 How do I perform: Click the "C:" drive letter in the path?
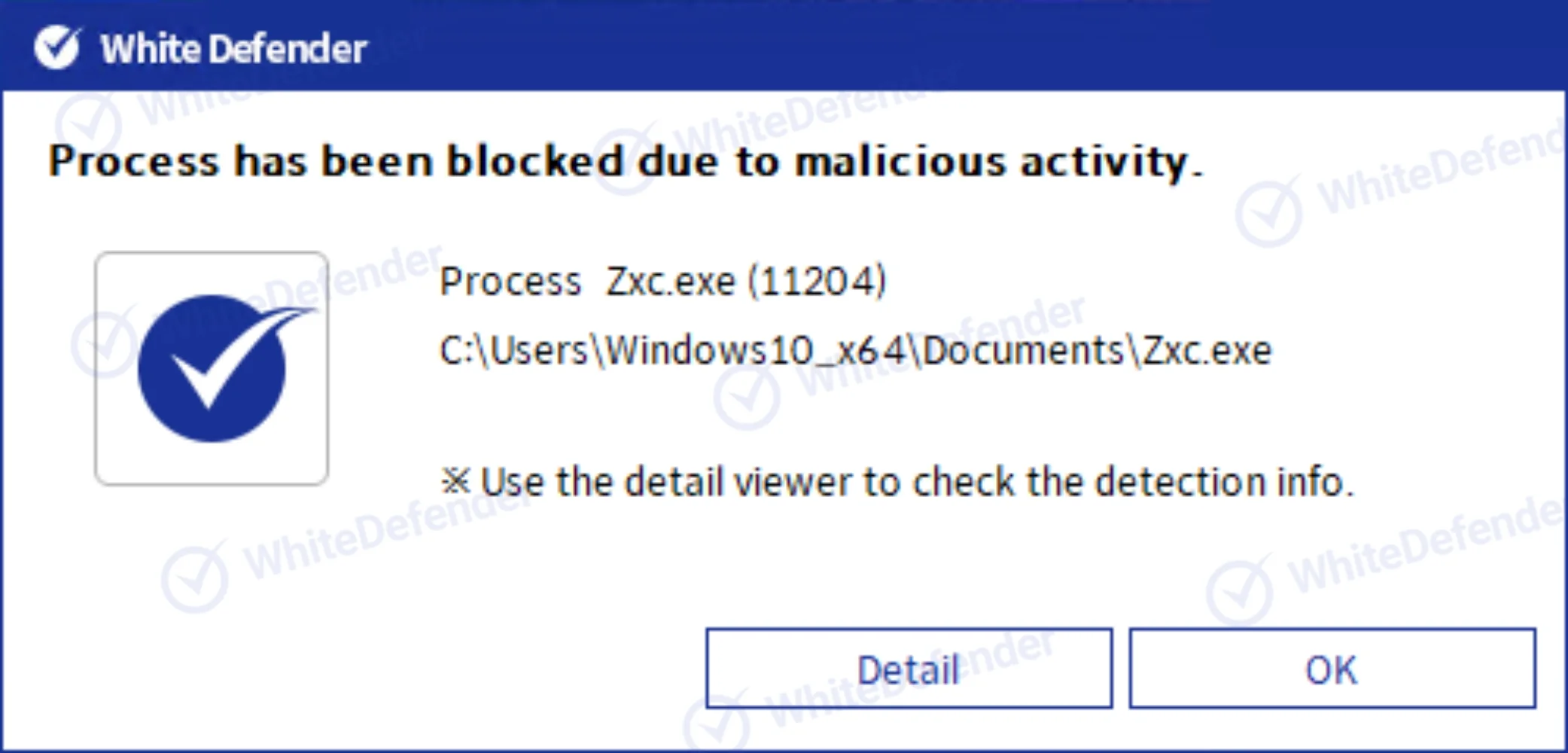point(453,351)
